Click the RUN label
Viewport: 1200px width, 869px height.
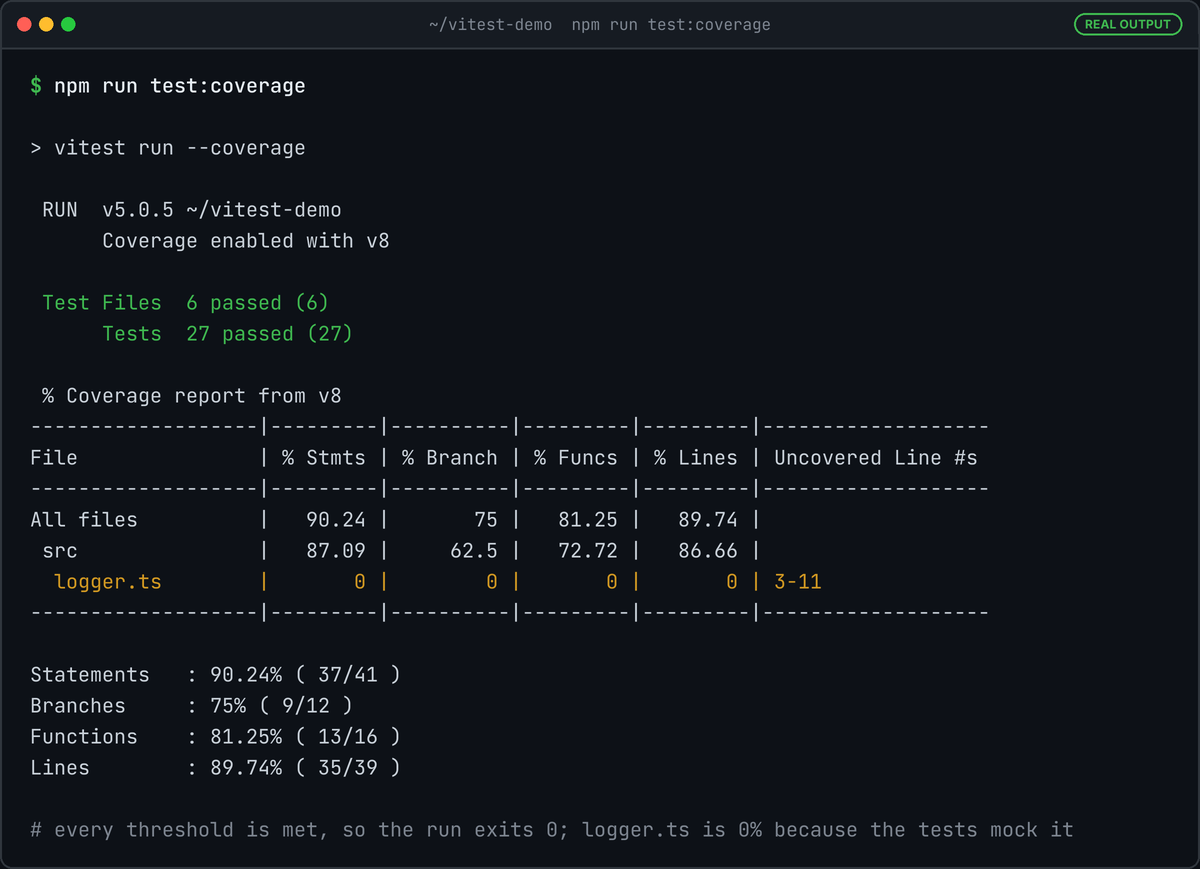pyautogui.click(x=60, y=210)
